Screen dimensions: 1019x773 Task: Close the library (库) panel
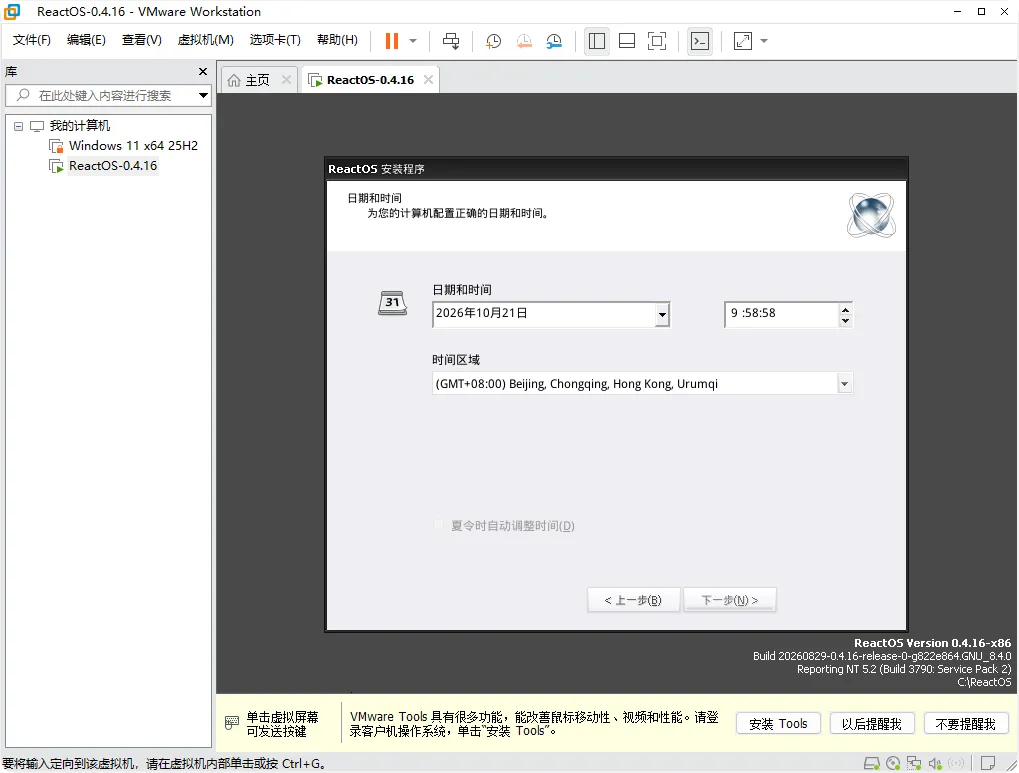coord(203,72)
